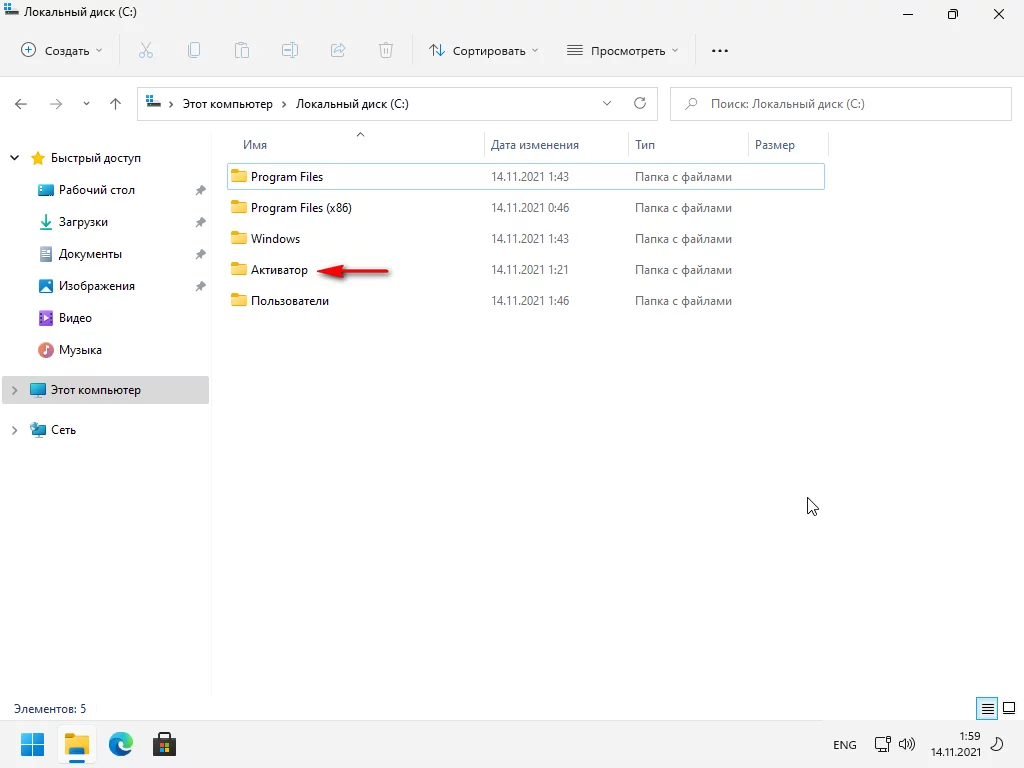Click the volume speaker tray icon

click(x=906, y=744)
